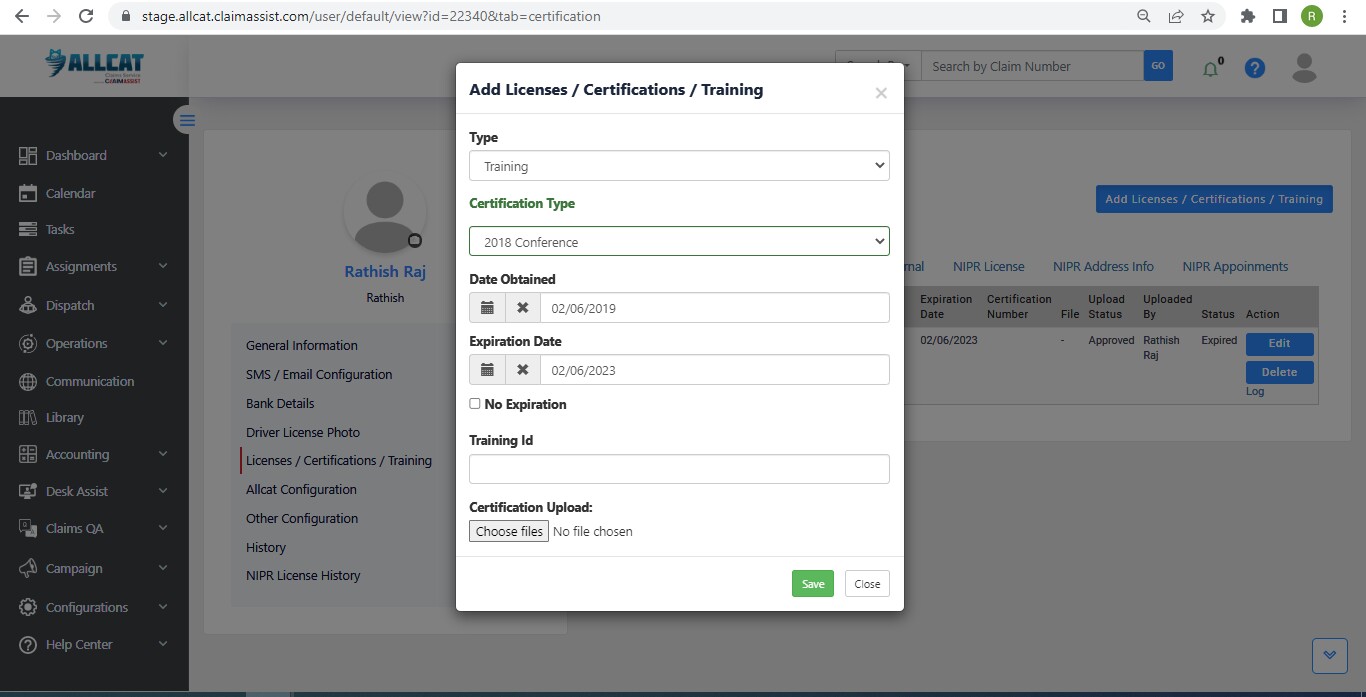Open the notifications bell icon
The width and height of the screenshot is (1366, 697).
click(x=1211, y=69)
